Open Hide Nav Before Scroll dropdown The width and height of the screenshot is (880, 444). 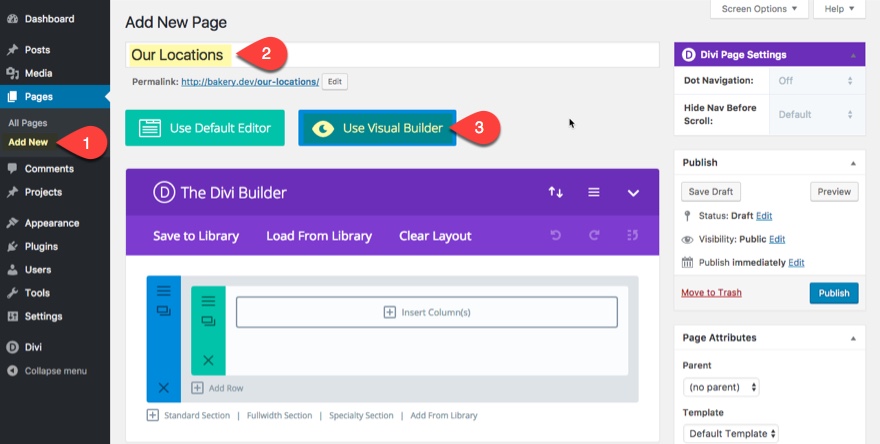coord(816,115)
